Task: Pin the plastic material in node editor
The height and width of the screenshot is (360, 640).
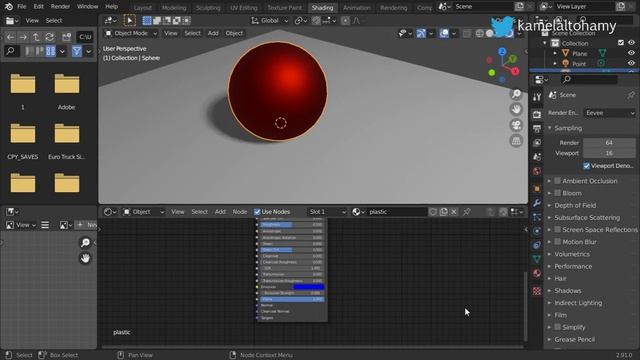Action: point(467,211)
